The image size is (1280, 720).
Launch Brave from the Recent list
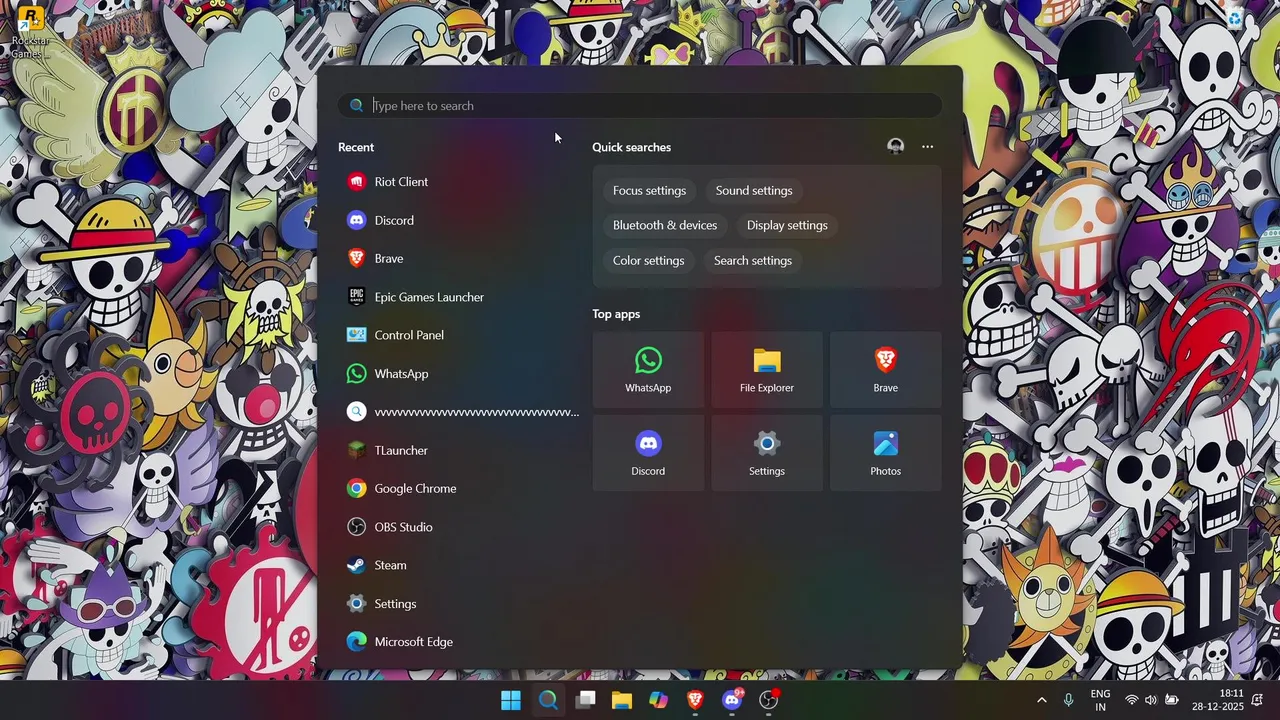457,258
